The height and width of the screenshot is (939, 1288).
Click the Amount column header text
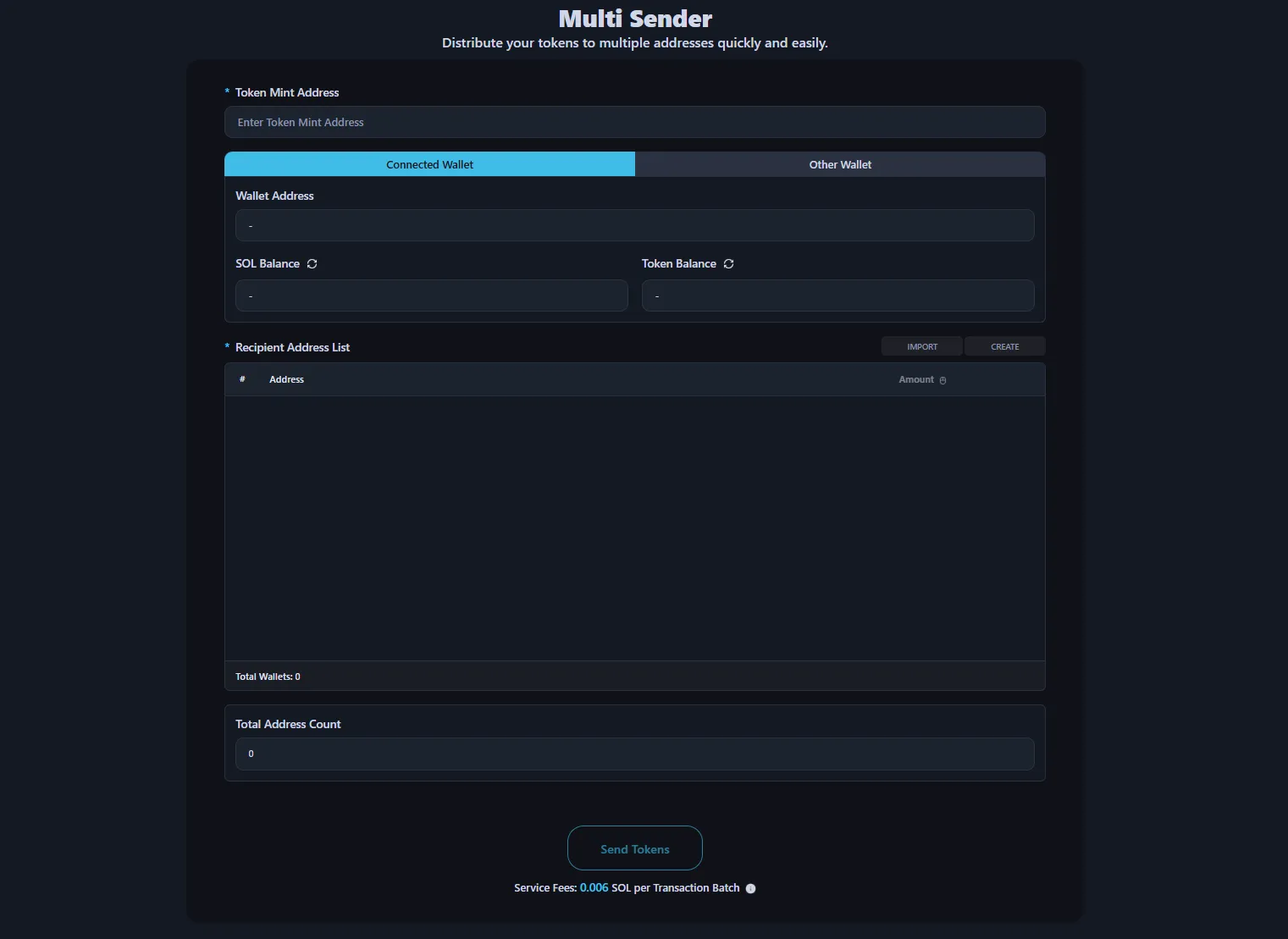pos(915,379)
